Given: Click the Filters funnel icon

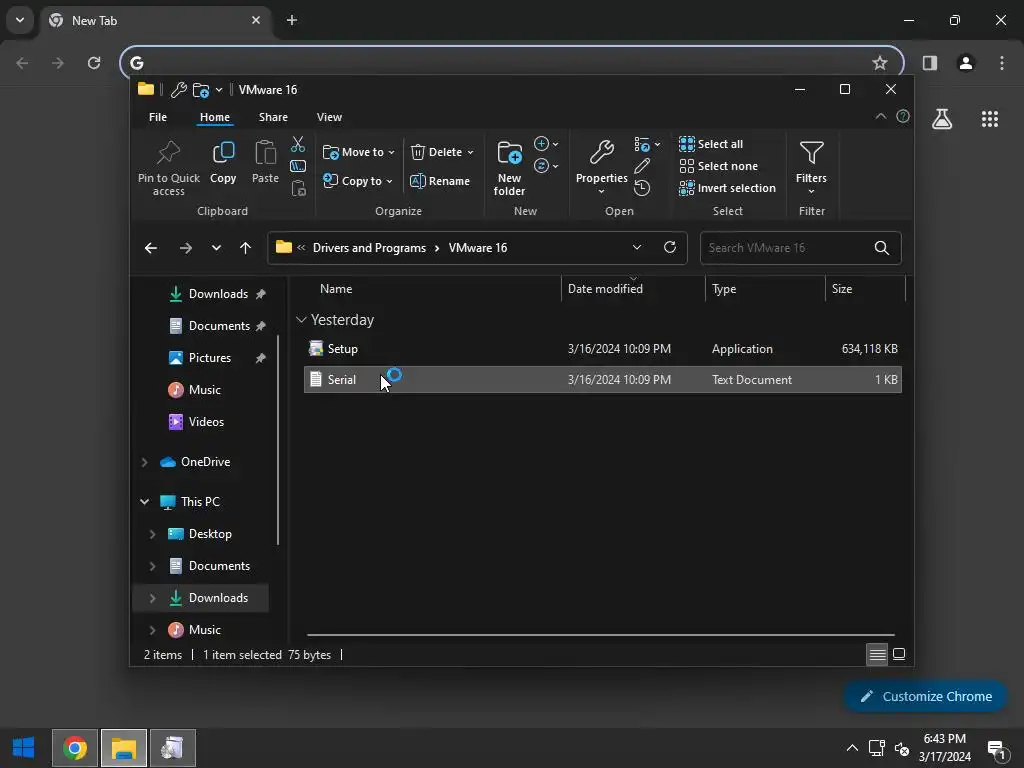Looking at the screenshot, I should coord(811,153).
